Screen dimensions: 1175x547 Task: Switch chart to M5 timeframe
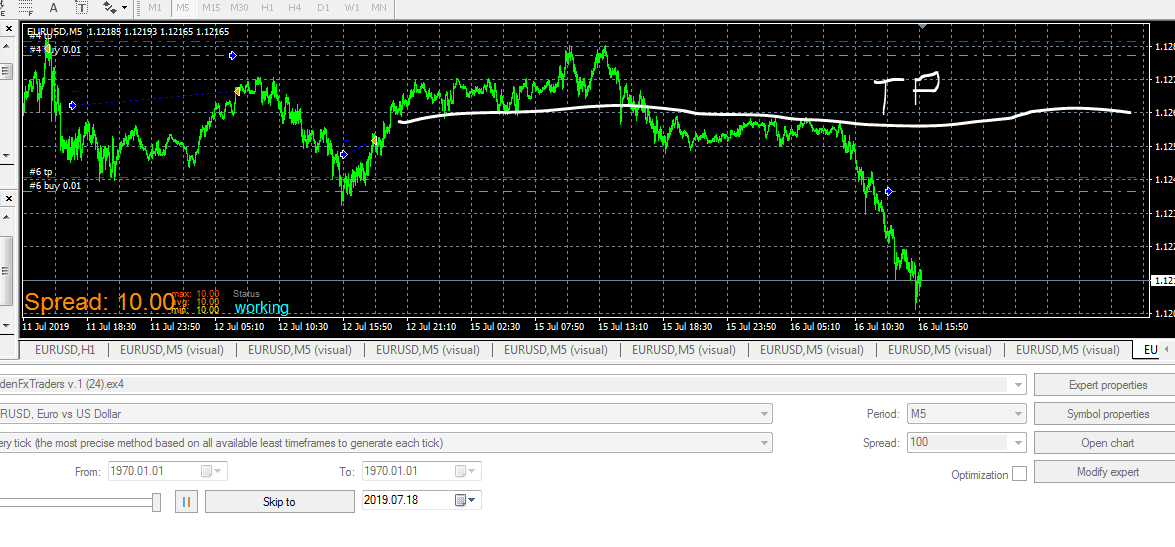coord(183,7)
